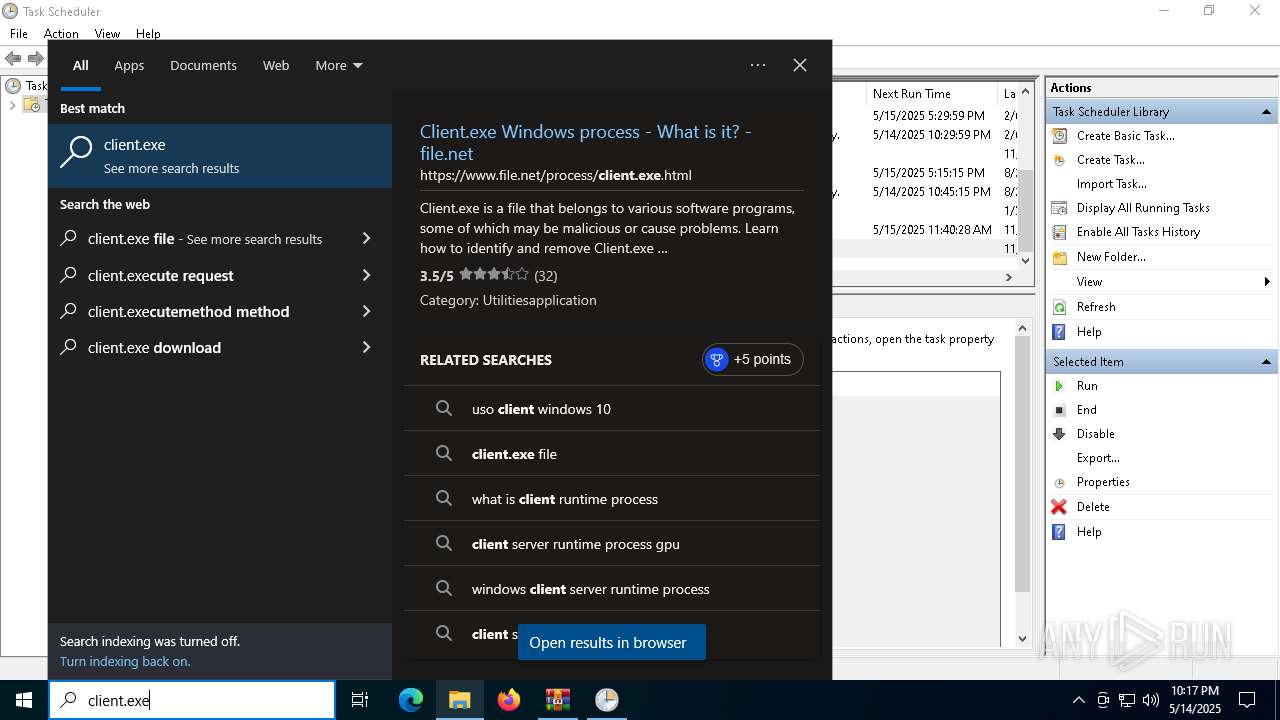1280x720 pixels.
Task: Click the volume icon in system tray
Action: pos(1151,700)
